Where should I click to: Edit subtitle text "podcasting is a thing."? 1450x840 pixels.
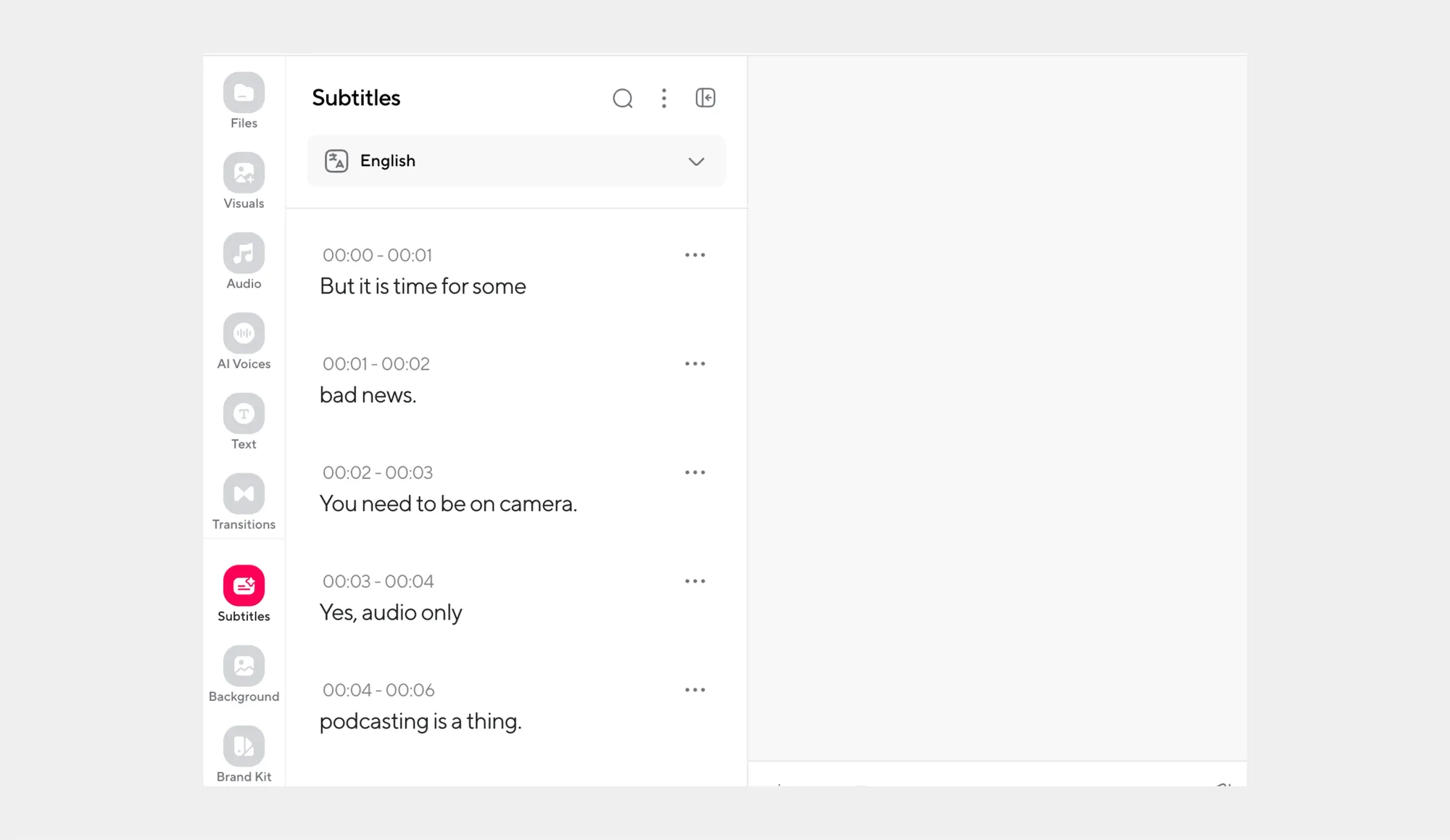pyautogui.click(x=420, y=721)
